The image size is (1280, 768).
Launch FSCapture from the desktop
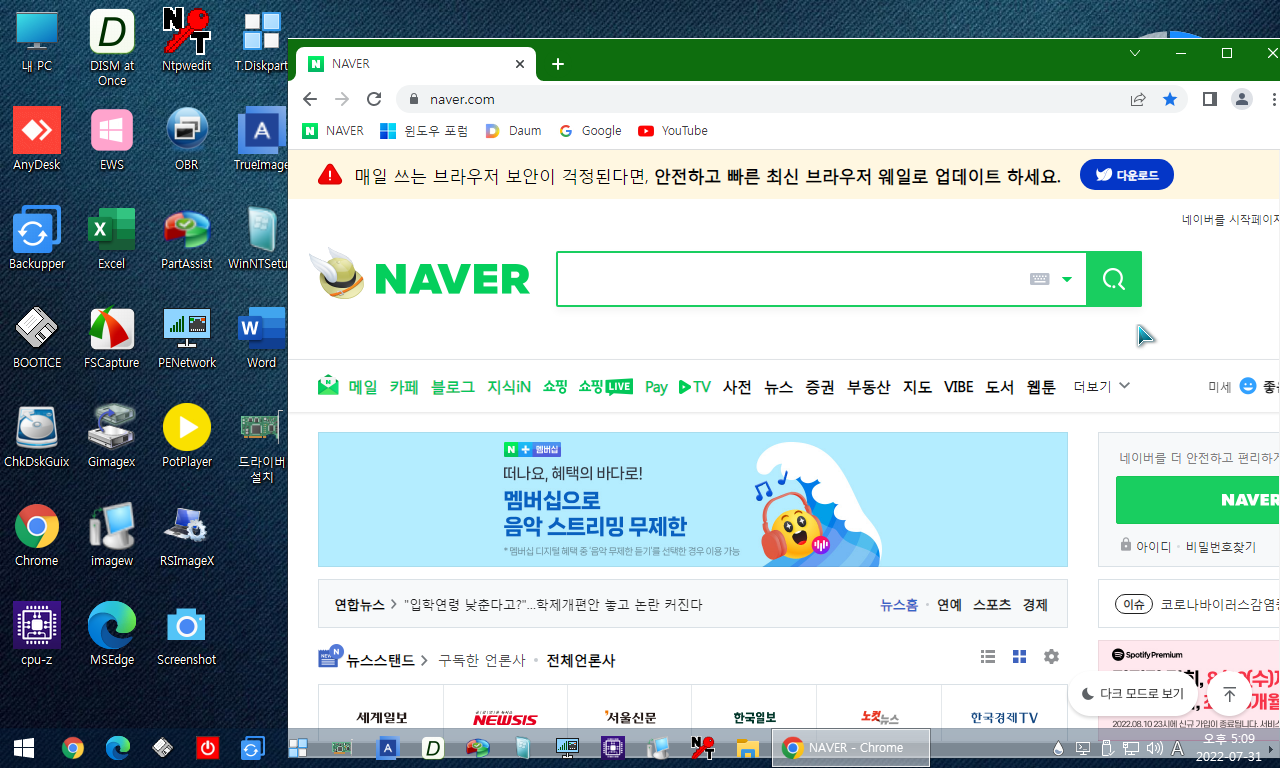(x=112, y=337)
